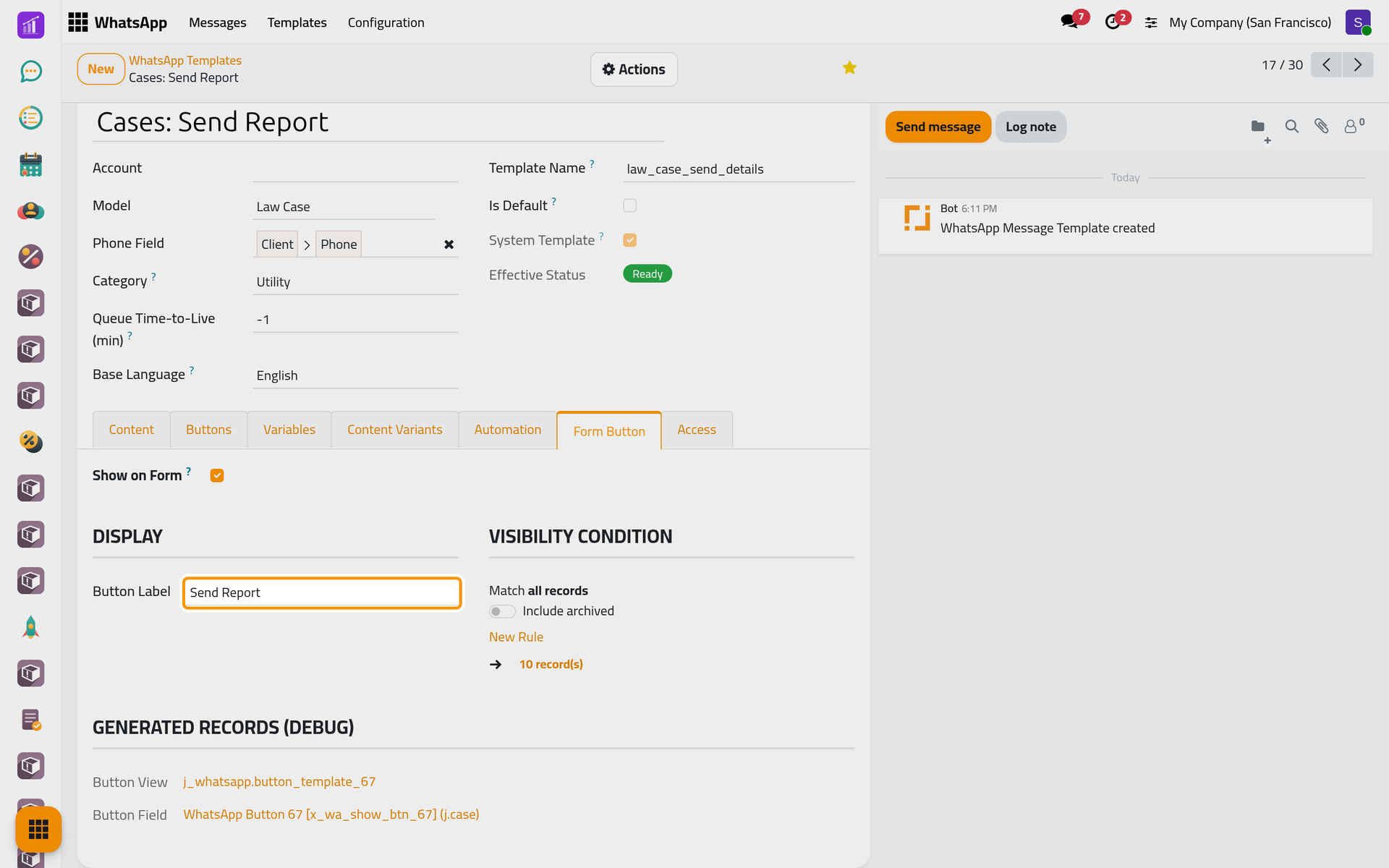Click the Log note button

point(1030,127)
